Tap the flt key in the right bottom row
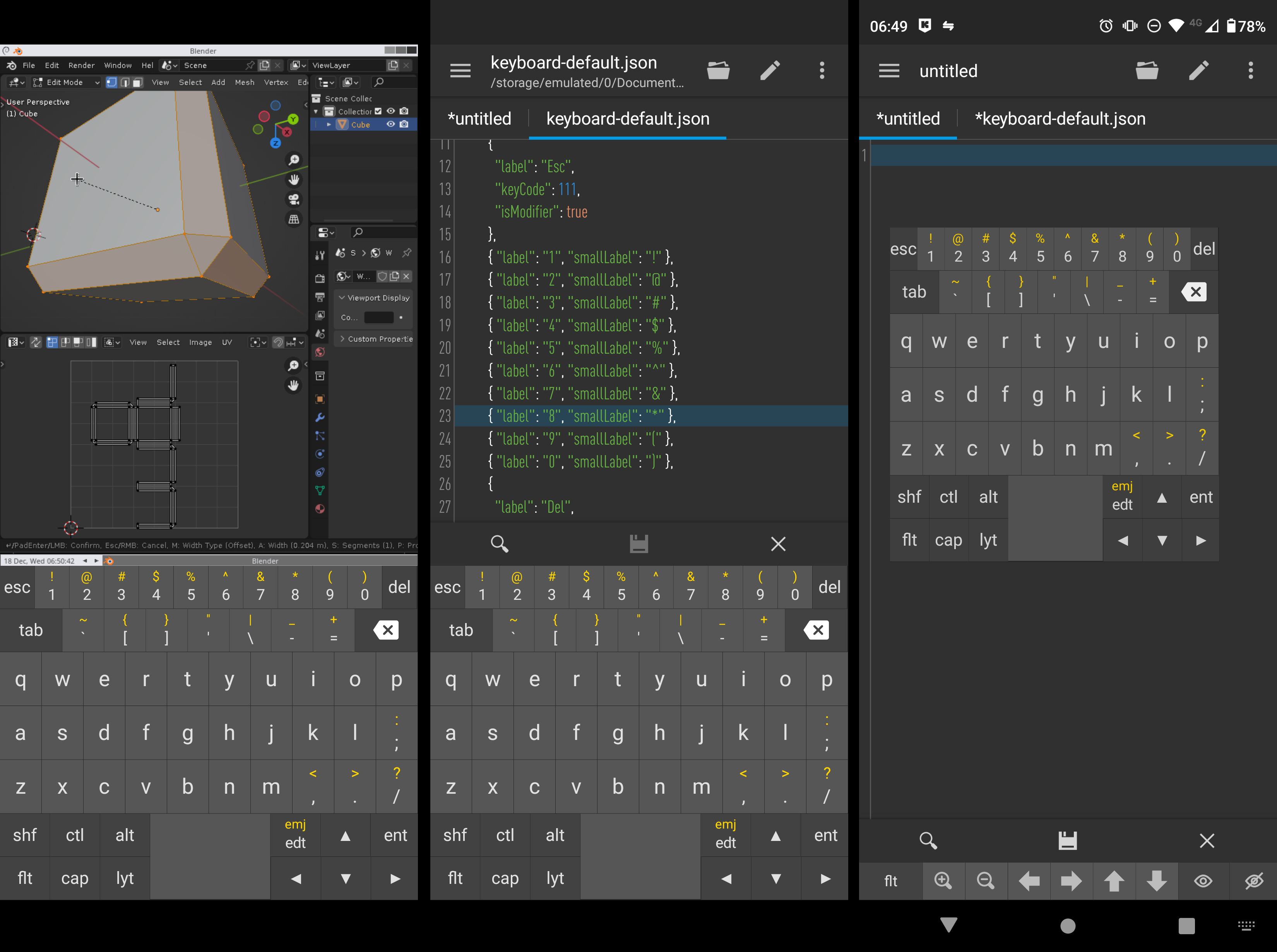 click(890, 880)
